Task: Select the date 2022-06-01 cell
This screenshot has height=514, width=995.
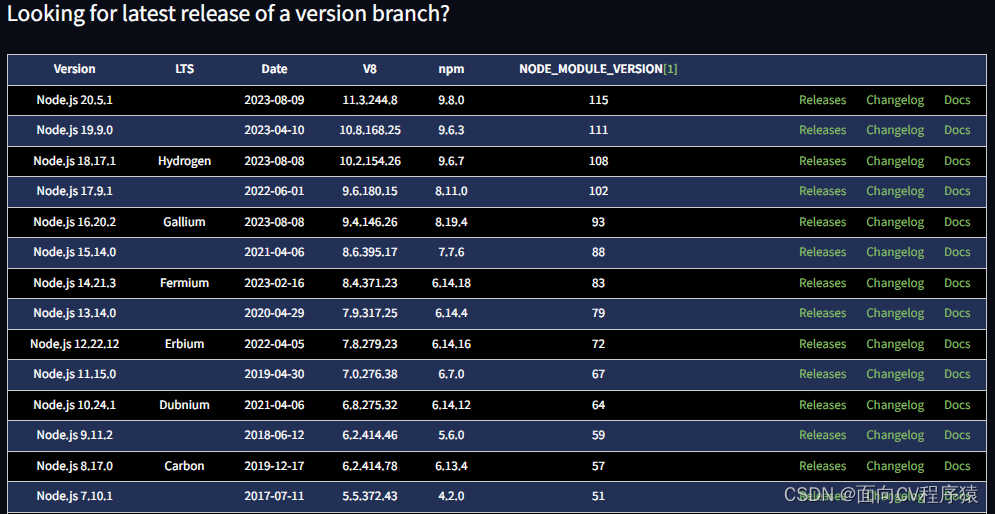Action: point(274,191)
